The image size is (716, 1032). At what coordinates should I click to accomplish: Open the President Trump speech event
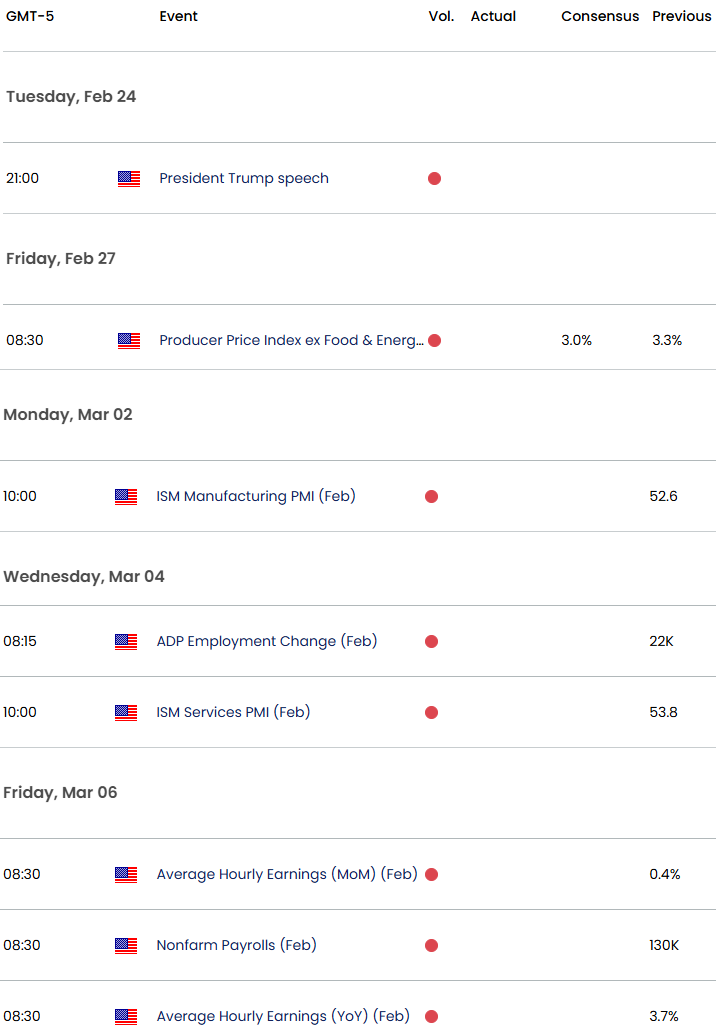tap(244, 179)
